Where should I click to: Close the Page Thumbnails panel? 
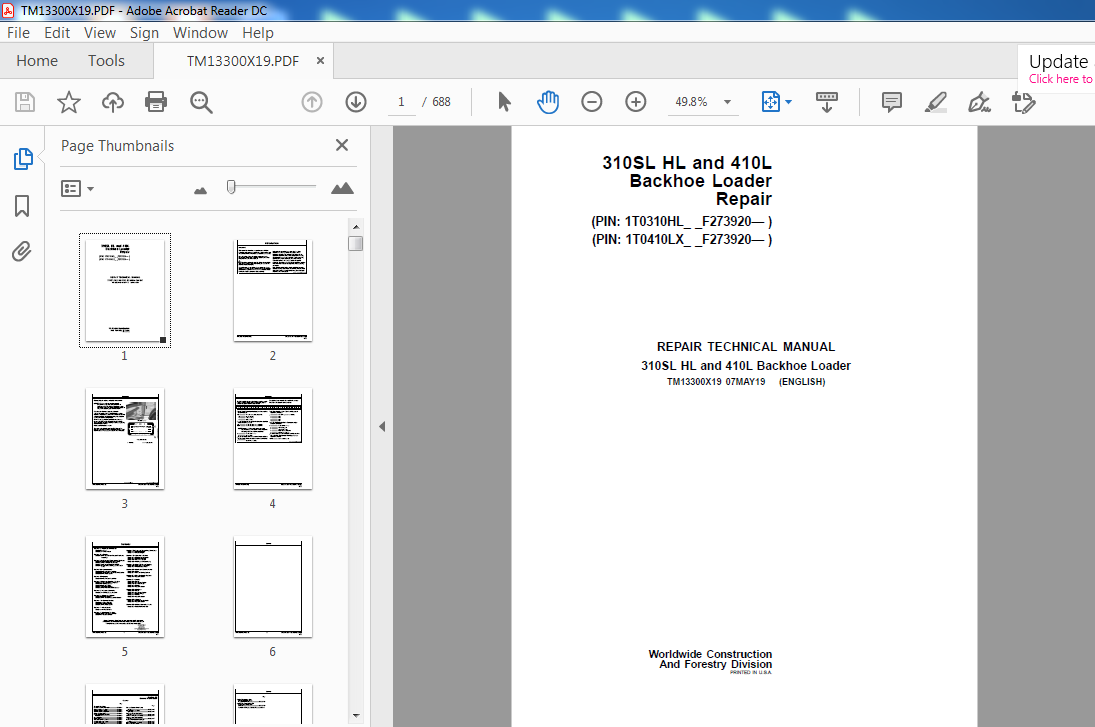tap(341, 145)
